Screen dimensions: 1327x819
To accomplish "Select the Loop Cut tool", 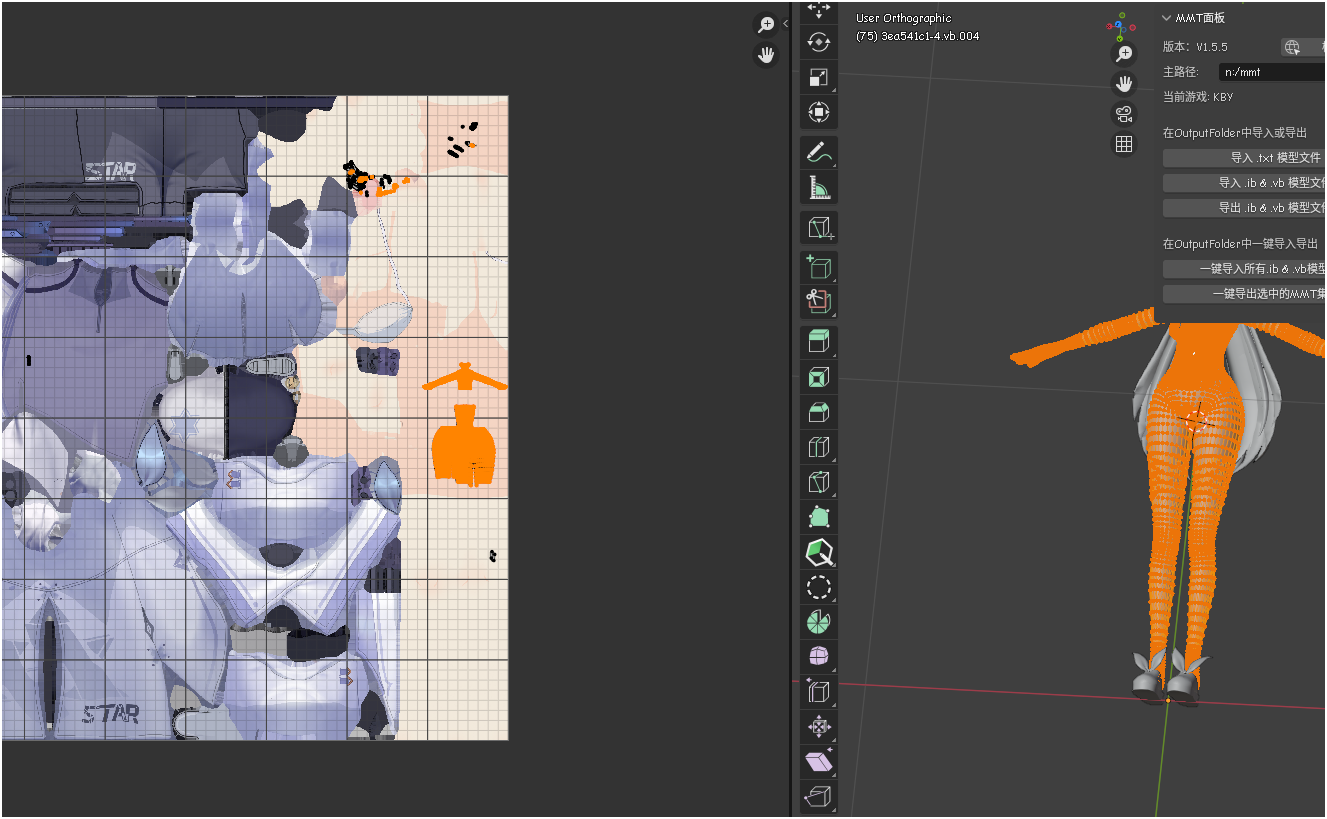I will (819, 447).
